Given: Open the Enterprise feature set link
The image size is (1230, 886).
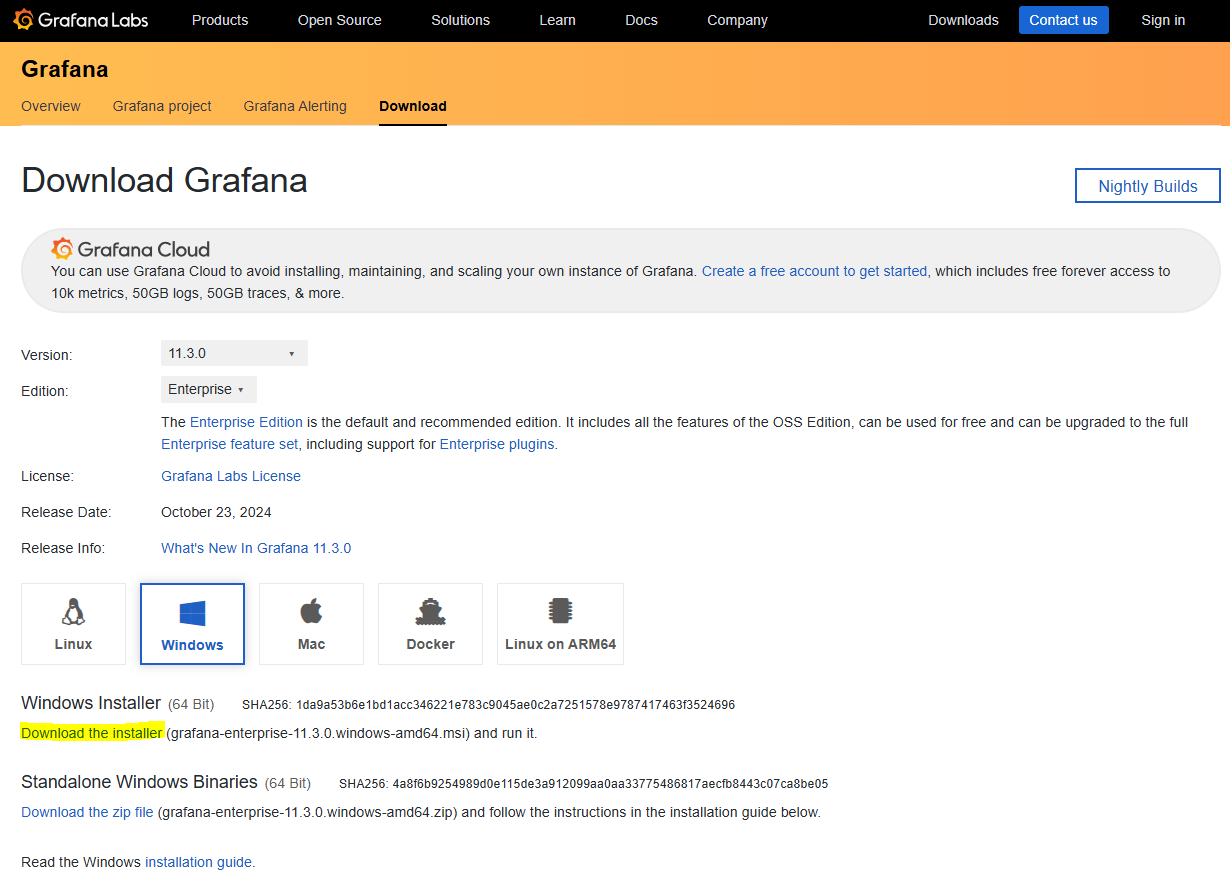Looking at the screenshot, I should 230,444.
